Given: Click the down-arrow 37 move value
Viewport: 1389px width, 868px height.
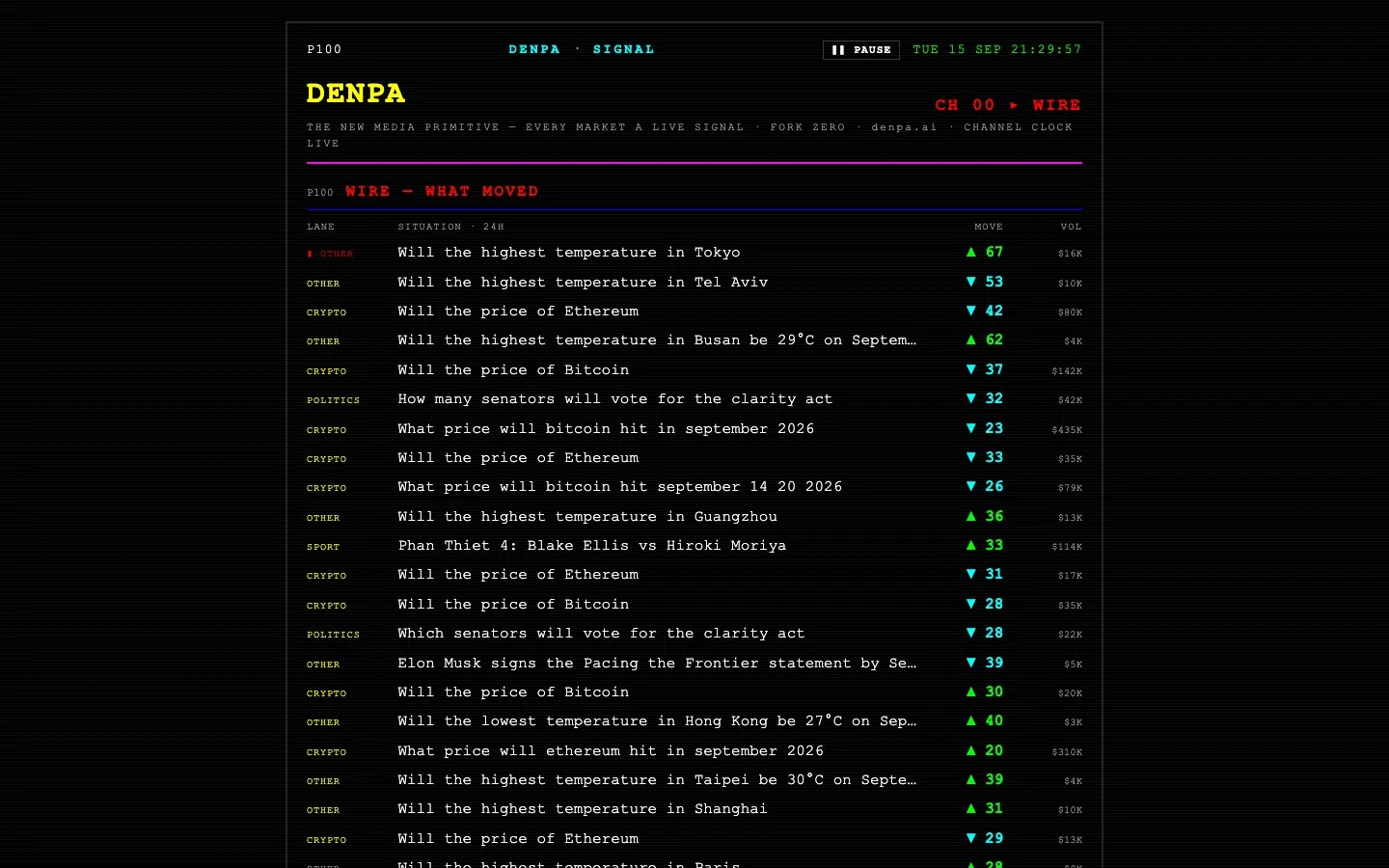Looking at the screenshot, I should pyautogui.click(x=985, y=369).
